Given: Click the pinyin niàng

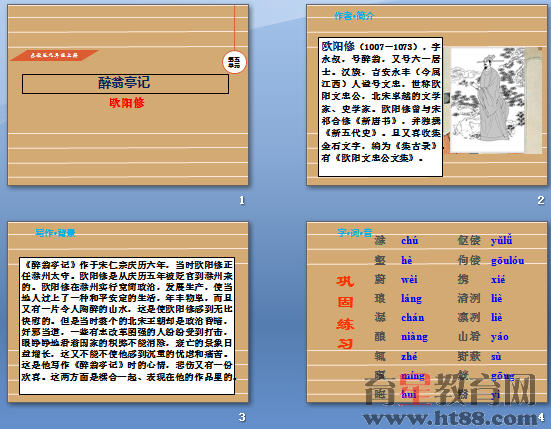Looking at the screenshot, I should pos(414,337).
